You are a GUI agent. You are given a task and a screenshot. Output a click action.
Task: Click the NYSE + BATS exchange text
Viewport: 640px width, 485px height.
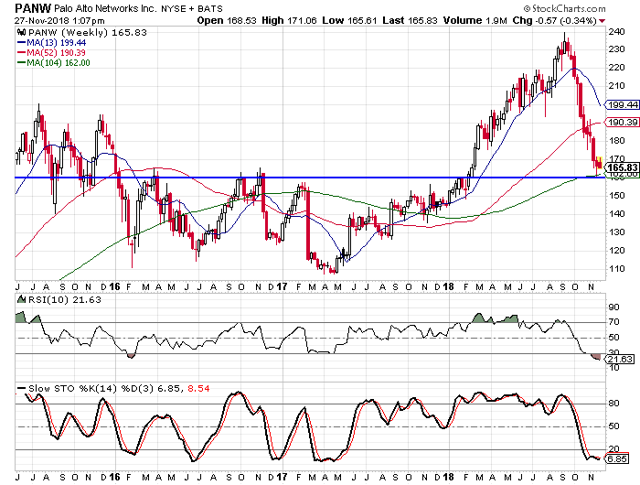[x=192, y=9]
